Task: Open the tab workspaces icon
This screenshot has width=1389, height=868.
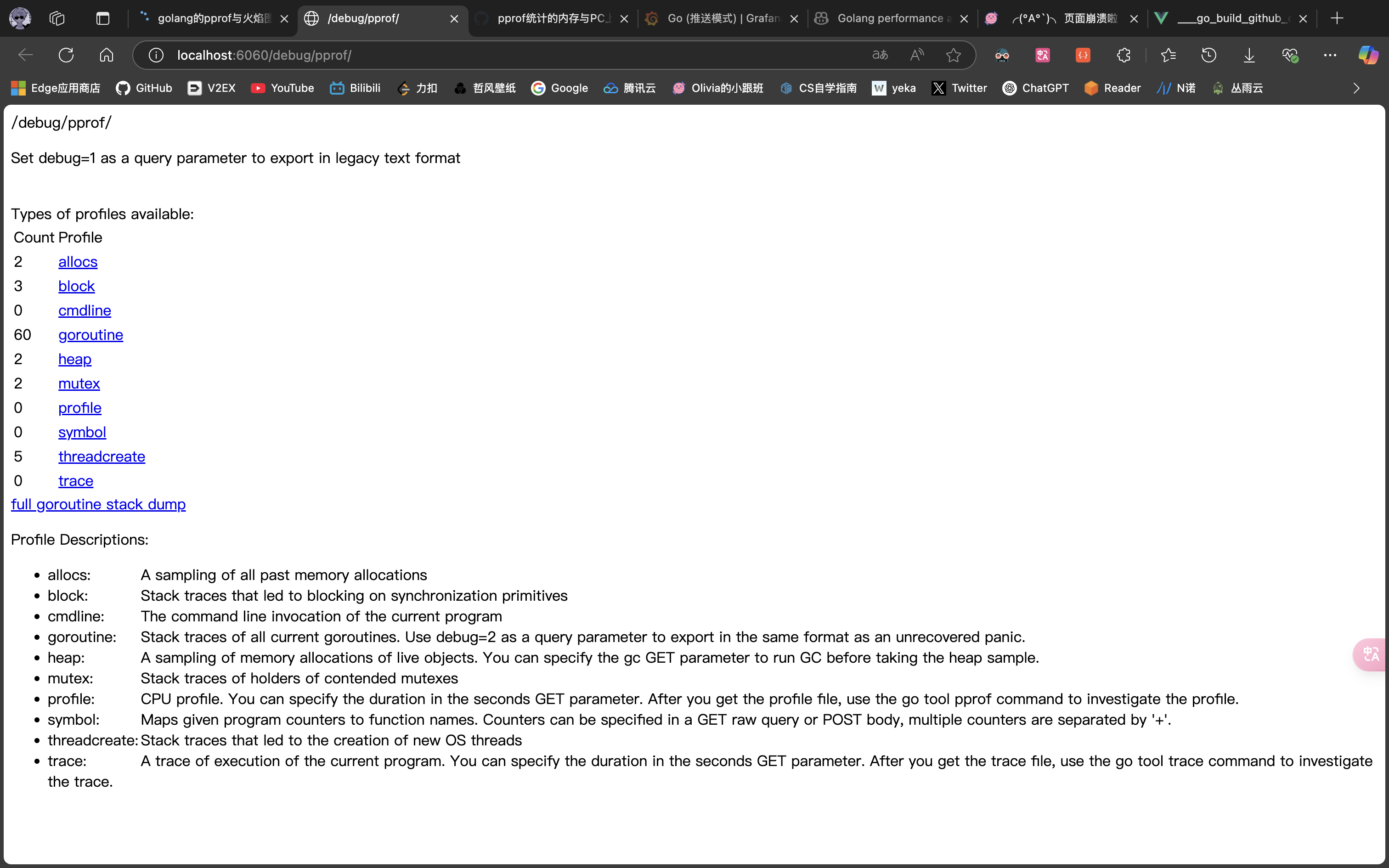Action: [x=57, y=18]
